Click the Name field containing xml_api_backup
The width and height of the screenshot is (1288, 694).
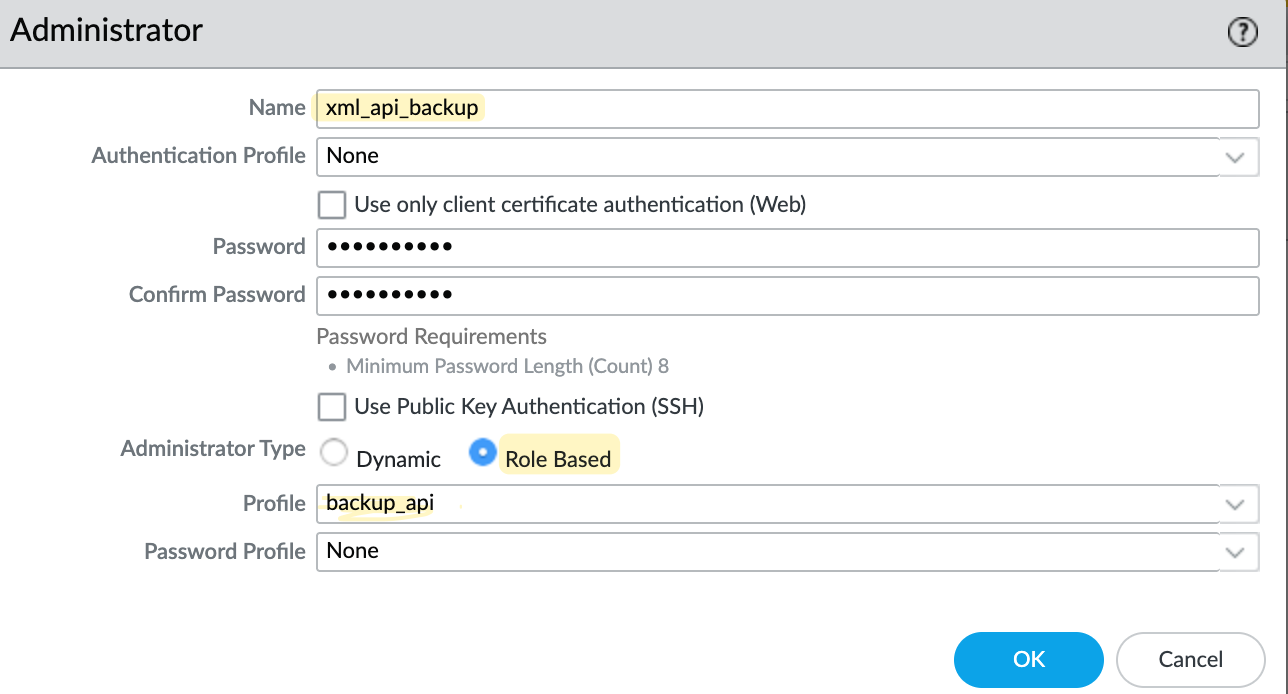[786, 108]
